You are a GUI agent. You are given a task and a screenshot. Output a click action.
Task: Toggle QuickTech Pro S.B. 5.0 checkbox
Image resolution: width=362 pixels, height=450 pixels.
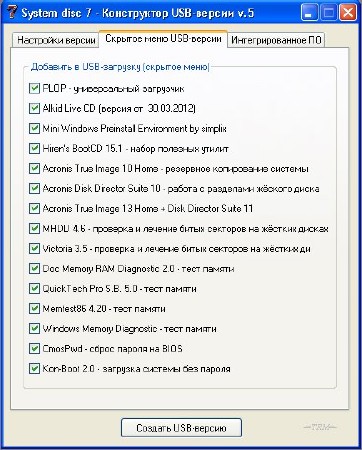pos(34,288)
